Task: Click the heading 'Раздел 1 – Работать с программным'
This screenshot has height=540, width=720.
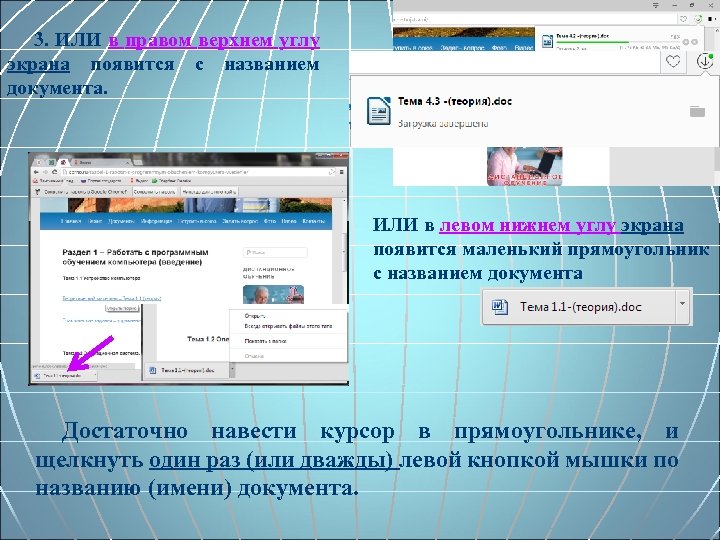Action: coord(135,252)
